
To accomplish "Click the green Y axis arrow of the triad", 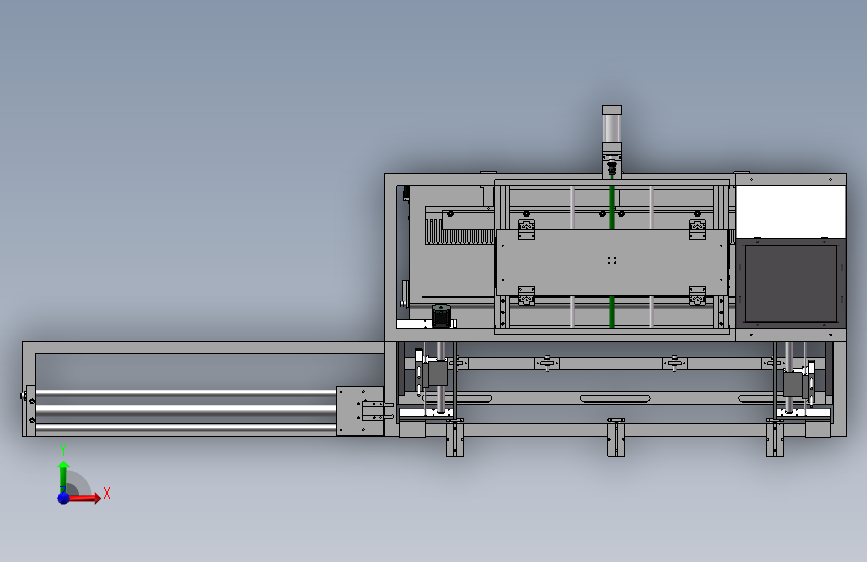I will (x=63, y=476).
